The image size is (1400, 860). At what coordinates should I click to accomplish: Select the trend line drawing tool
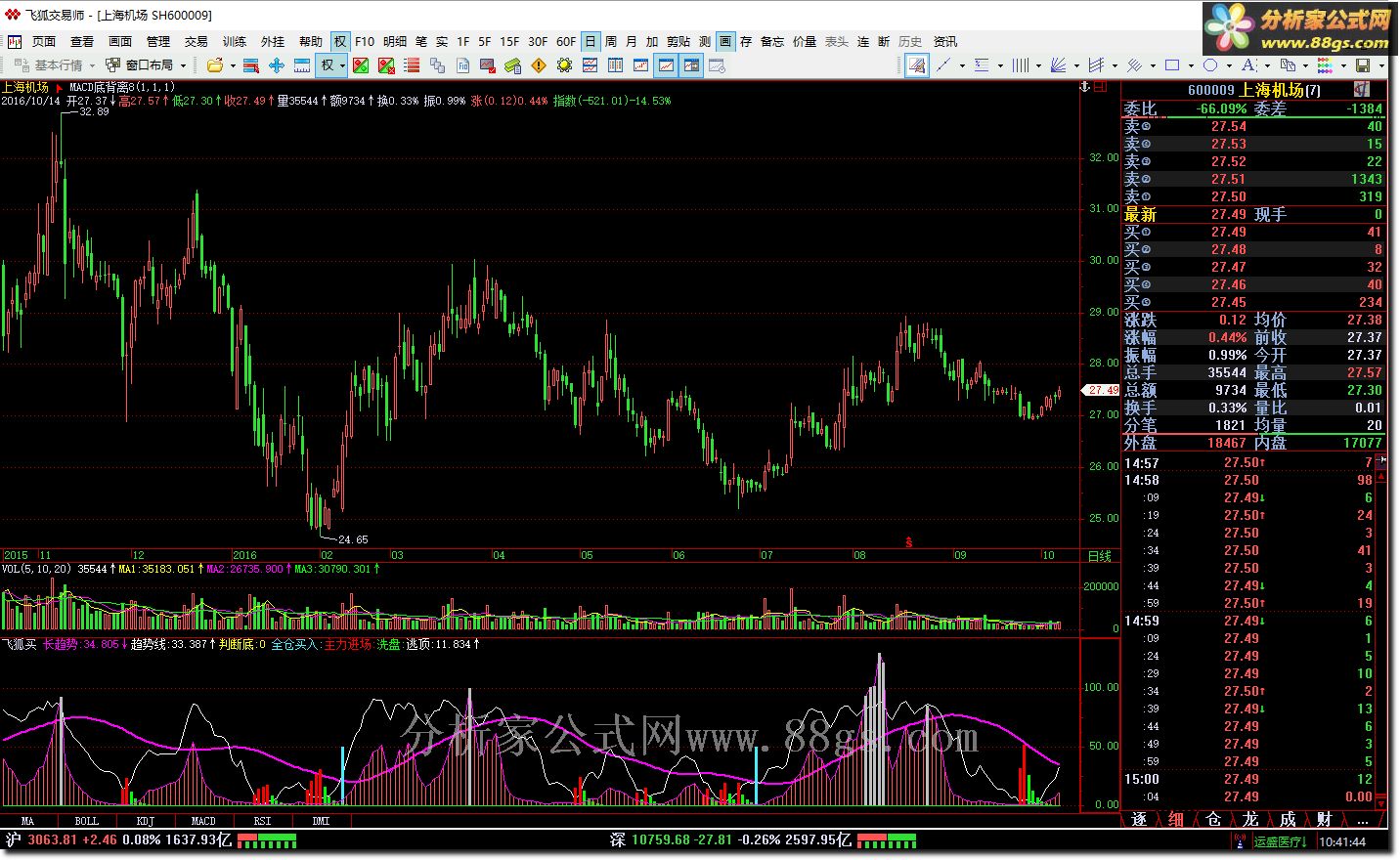[943, 65]
